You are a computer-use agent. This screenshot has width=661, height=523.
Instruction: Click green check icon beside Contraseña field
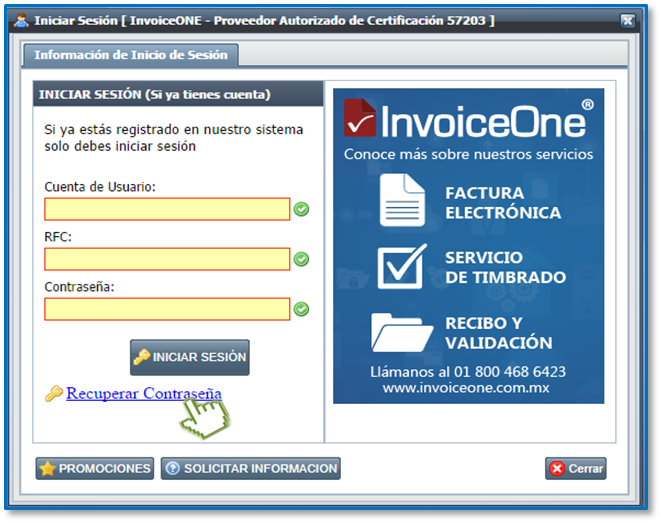[x=301, y=309]
